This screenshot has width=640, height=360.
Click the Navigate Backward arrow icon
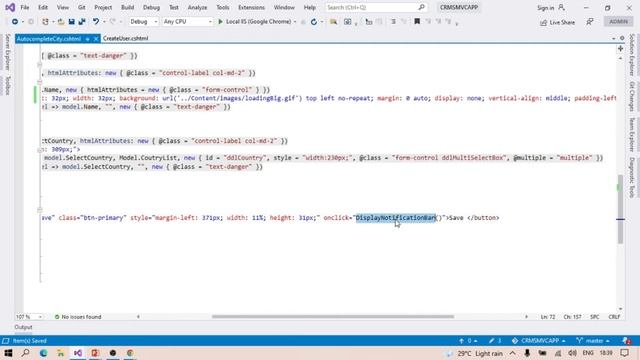(15, 22)
